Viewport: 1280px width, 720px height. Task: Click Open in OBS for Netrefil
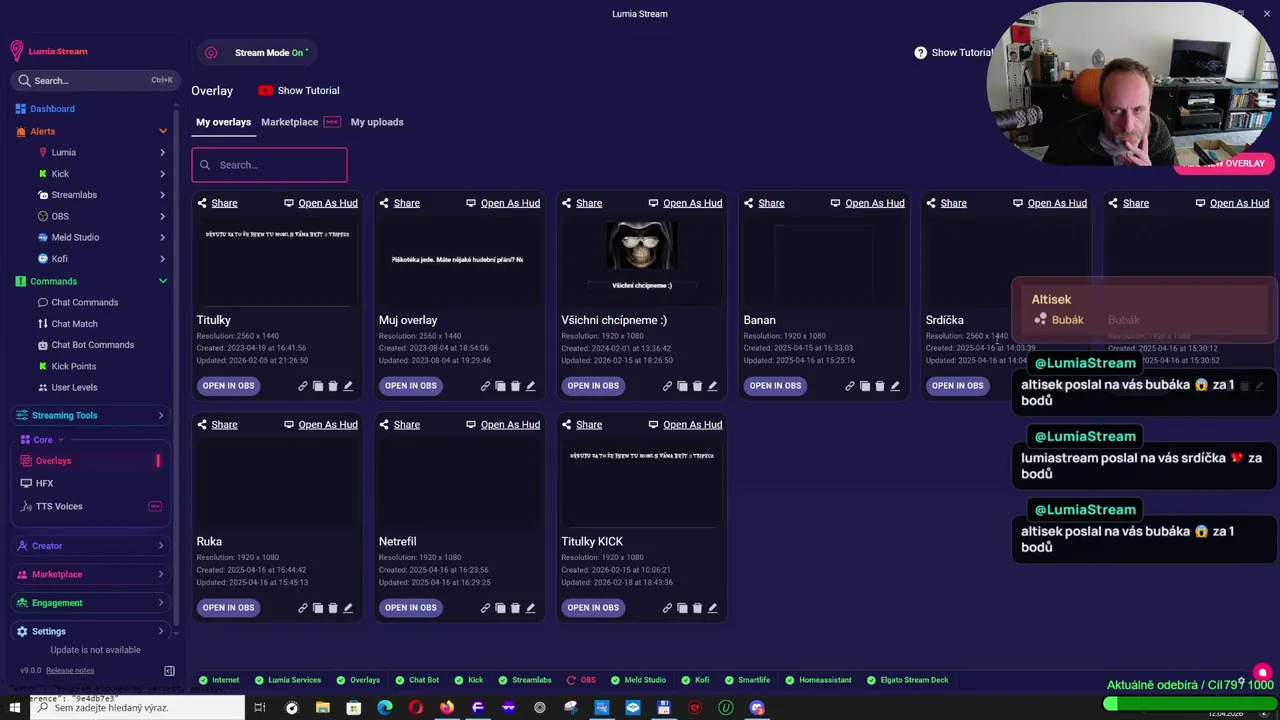tap(411, 608)
